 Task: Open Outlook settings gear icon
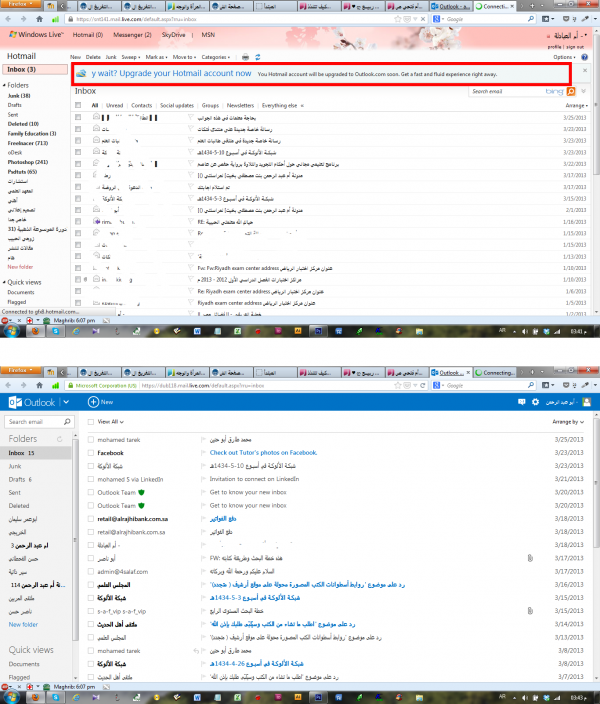point(535,402)
